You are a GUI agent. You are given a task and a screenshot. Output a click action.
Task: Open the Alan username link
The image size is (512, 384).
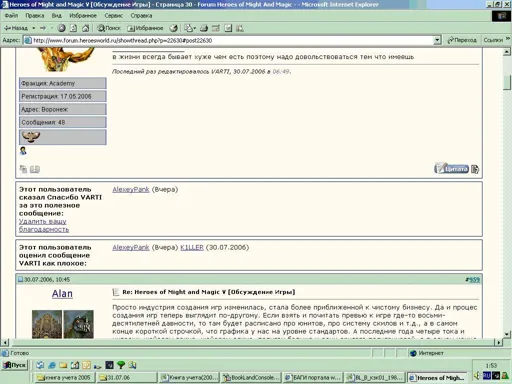click(x=62, y=294)
